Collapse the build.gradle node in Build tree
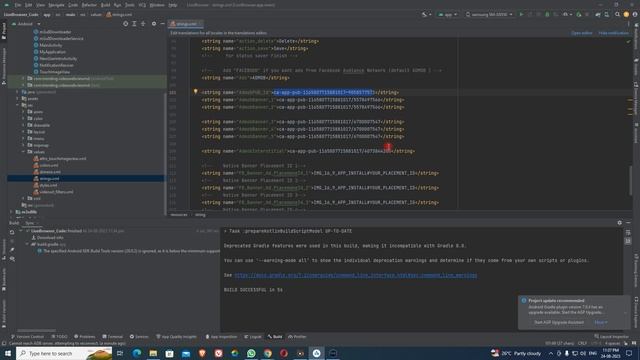 28,244
